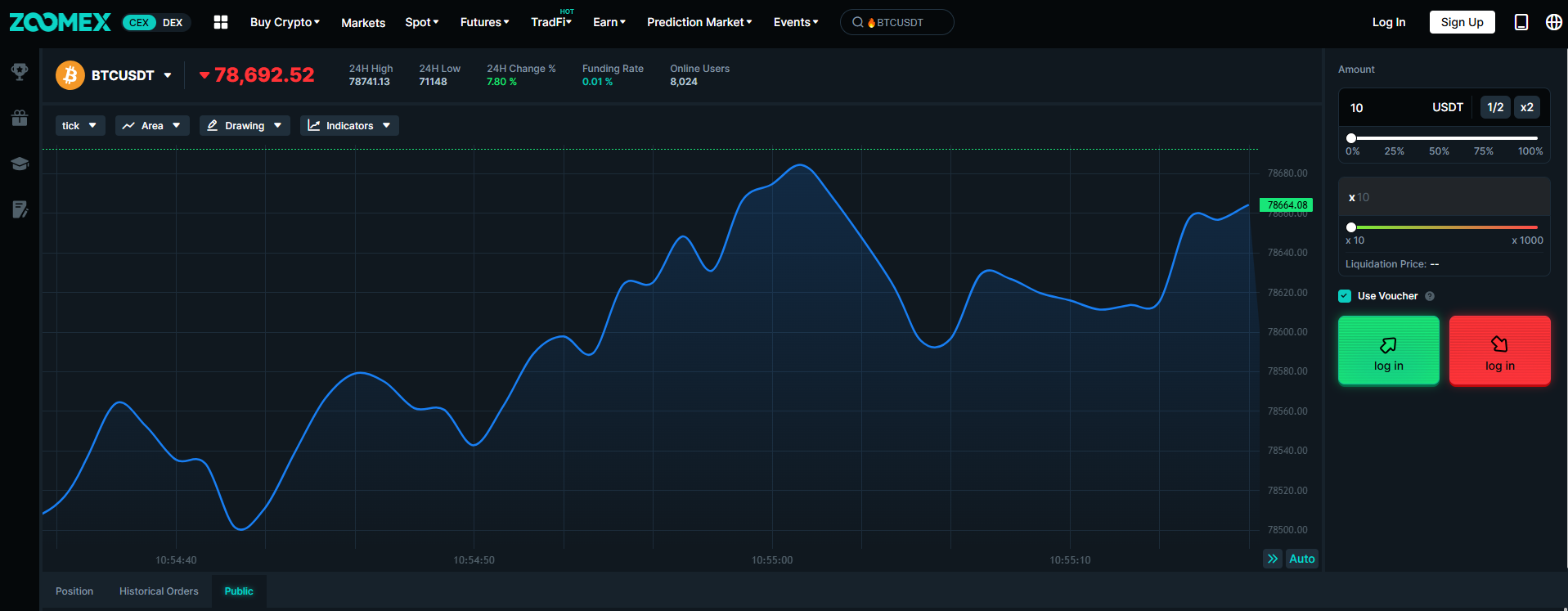Click the Funding Rate 0.01 % value
This screenshot has height=611, width=1568.
pyautogui.click(x=597, y=82)
